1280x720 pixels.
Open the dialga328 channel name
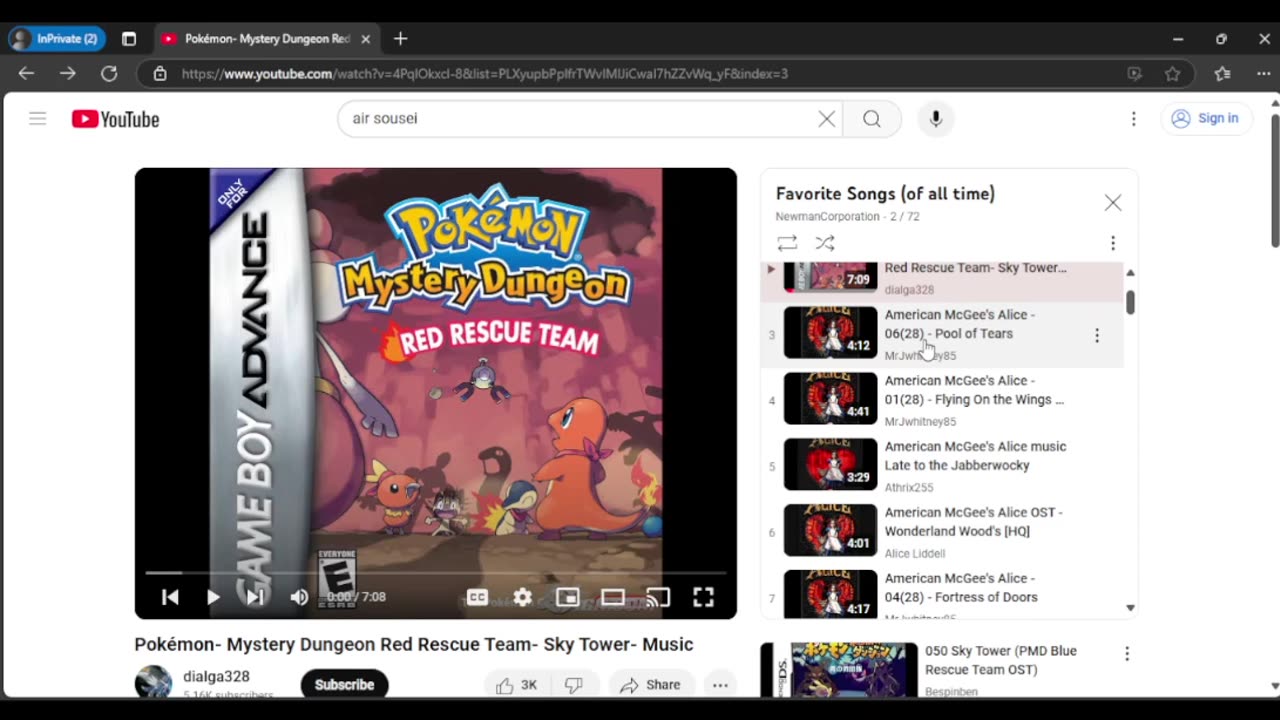[x=216, y=676]
